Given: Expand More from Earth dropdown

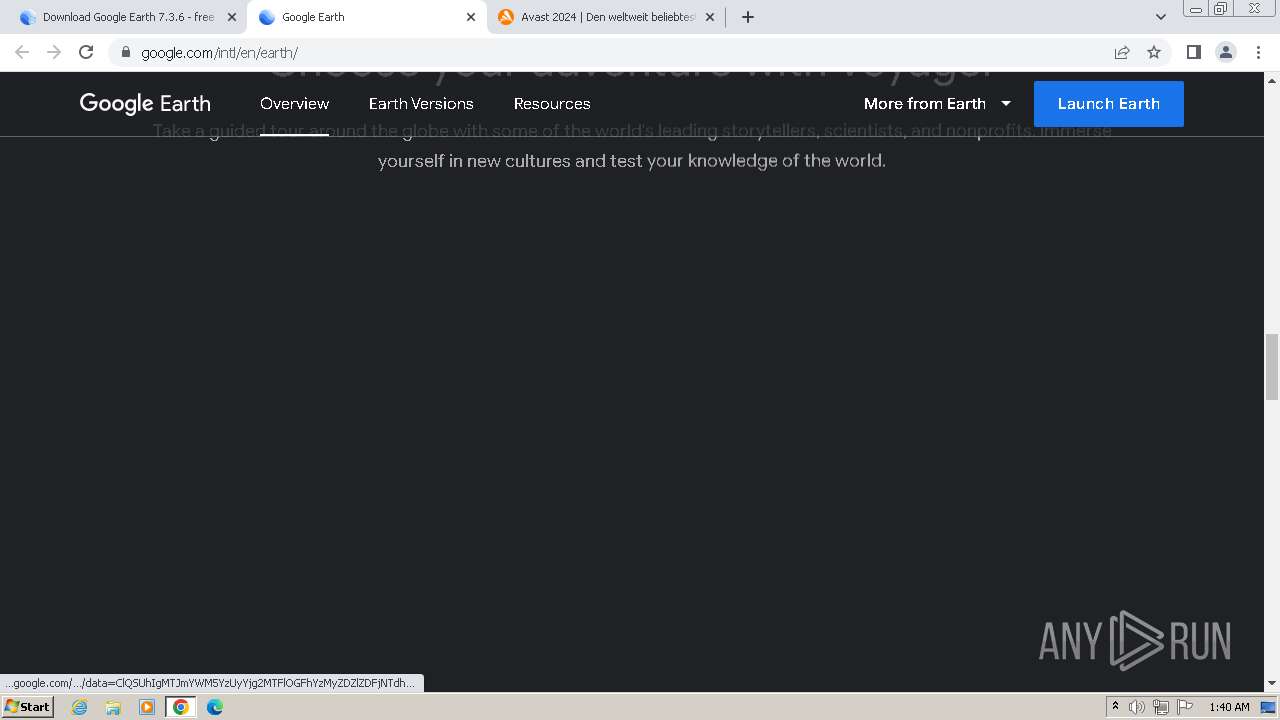Looking at the screenshot, I should pos(937,103).
